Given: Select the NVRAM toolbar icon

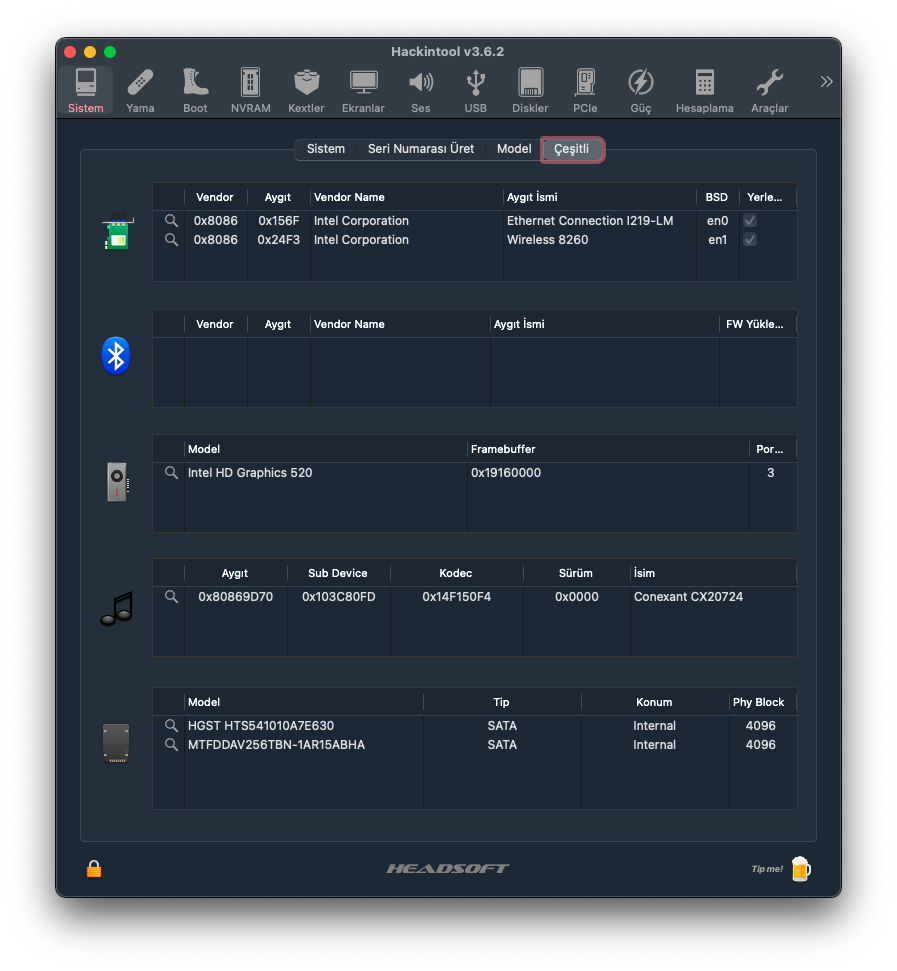Looking at the screenshot, I should pos(250,90).
